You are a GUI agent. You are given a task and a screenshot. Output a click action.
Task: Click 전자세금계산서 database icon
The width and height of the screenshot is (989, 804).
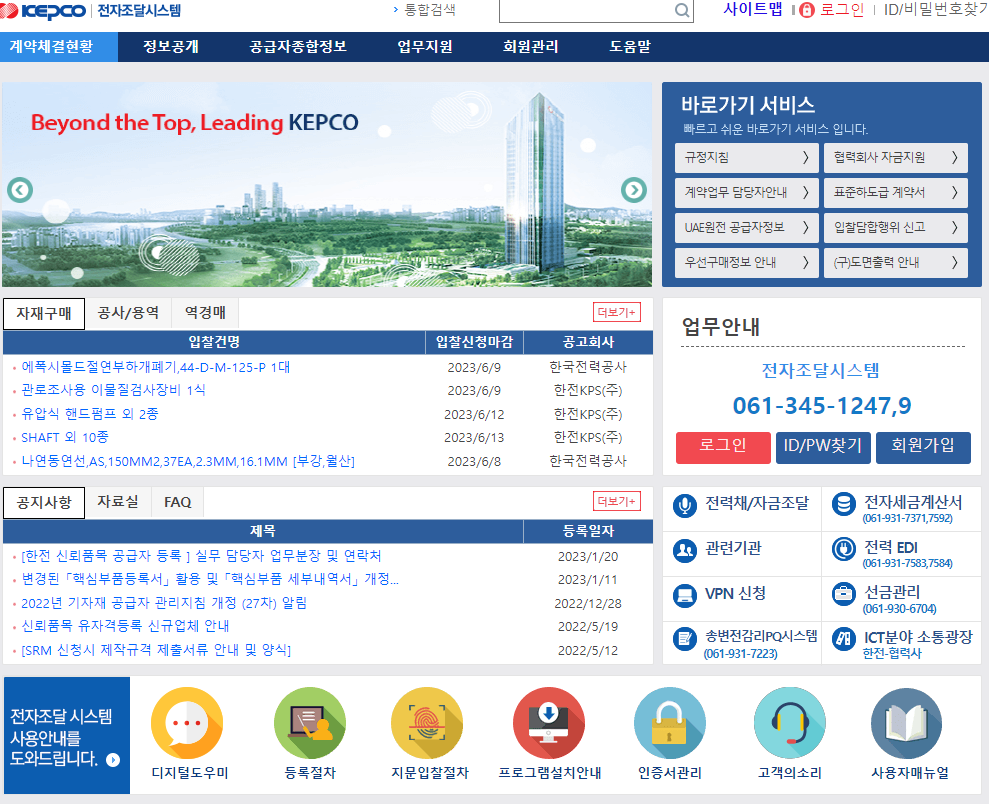coord(843,504)
